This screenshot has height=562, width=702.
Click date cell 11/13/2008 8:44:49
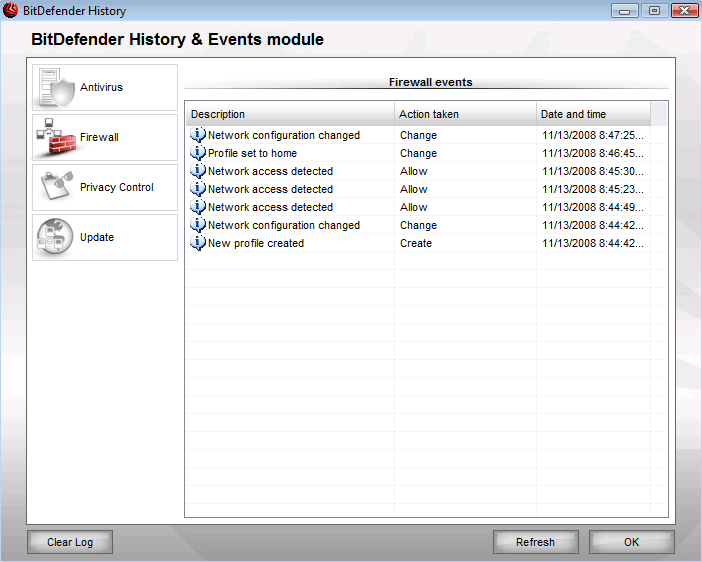tap(593, 207)
